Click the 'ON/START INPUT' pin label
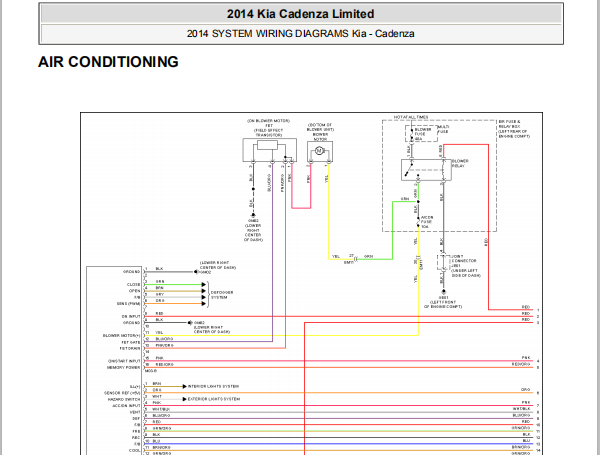600x455 pixels. (124, 361)
